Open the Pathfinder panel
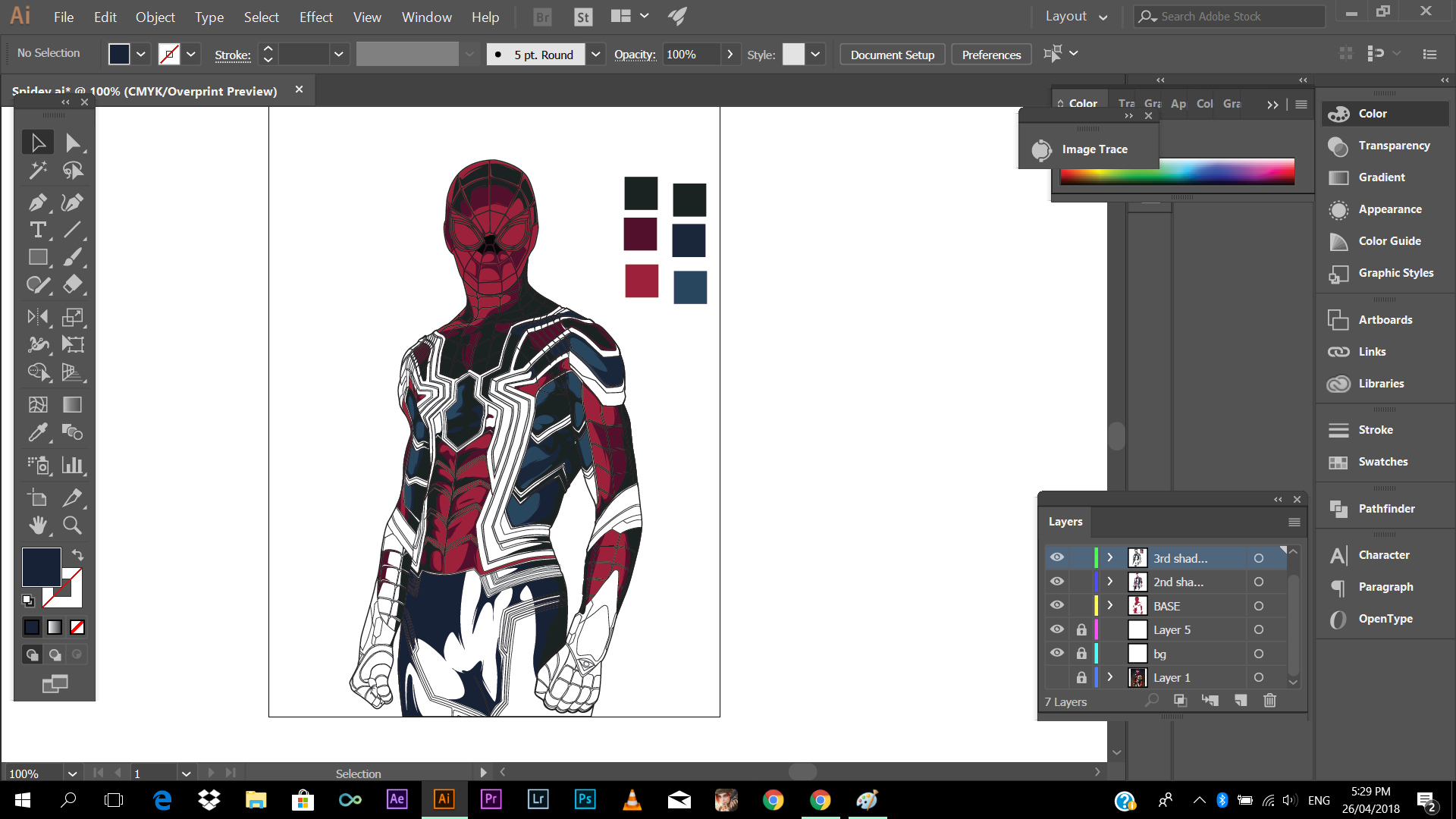Viewport: 1456px width, 819px height. (1385, 509)
